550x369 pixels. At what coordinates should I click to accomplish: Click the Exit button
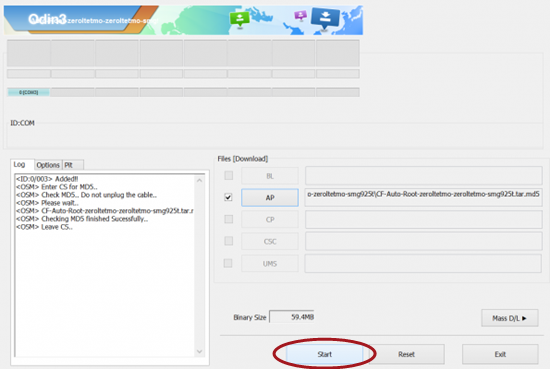pyautogui.click(x=500, y=354)
